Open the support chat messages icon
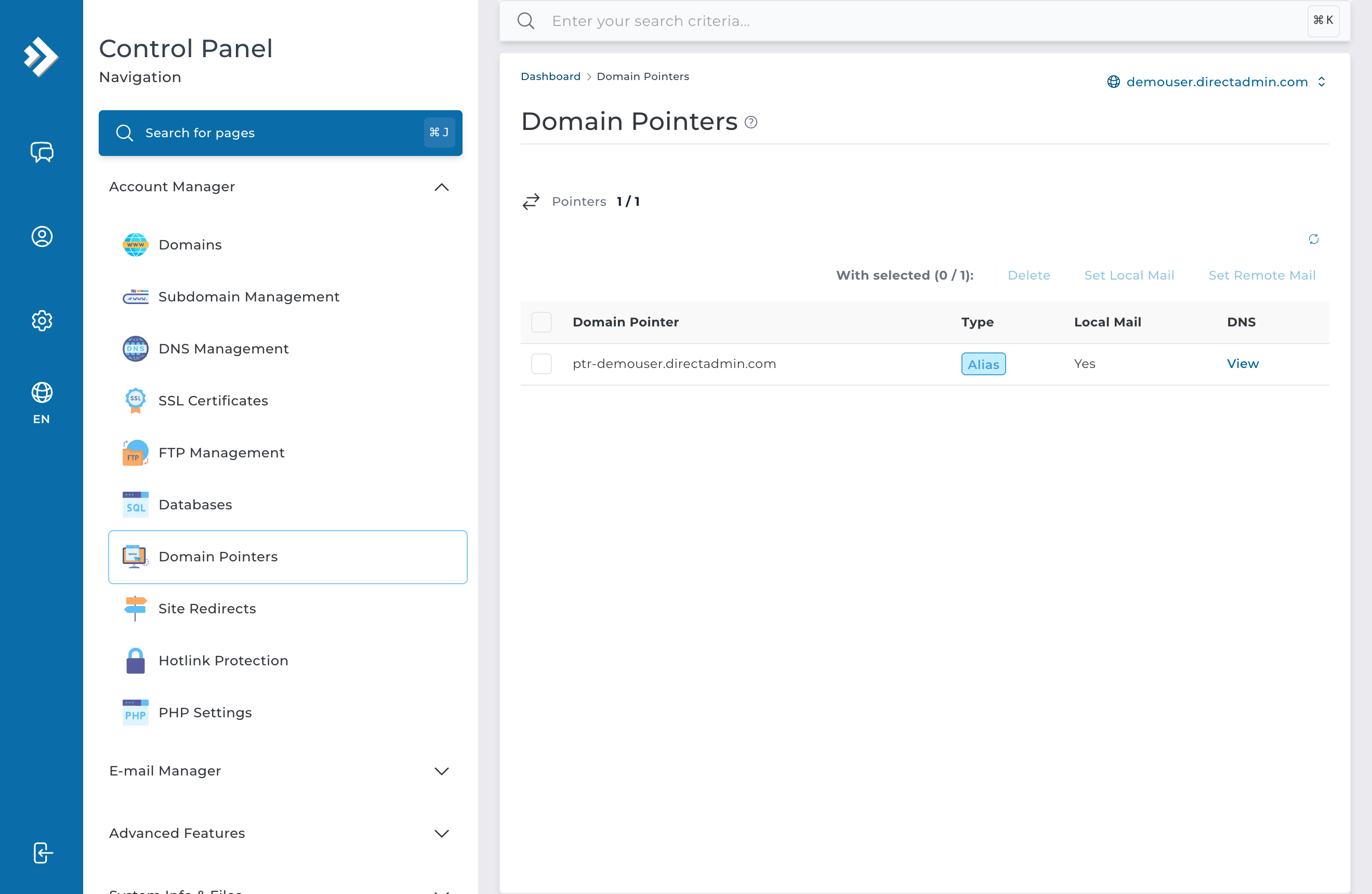The width and height of the screenshot is (1372, 894). [42, 152]
